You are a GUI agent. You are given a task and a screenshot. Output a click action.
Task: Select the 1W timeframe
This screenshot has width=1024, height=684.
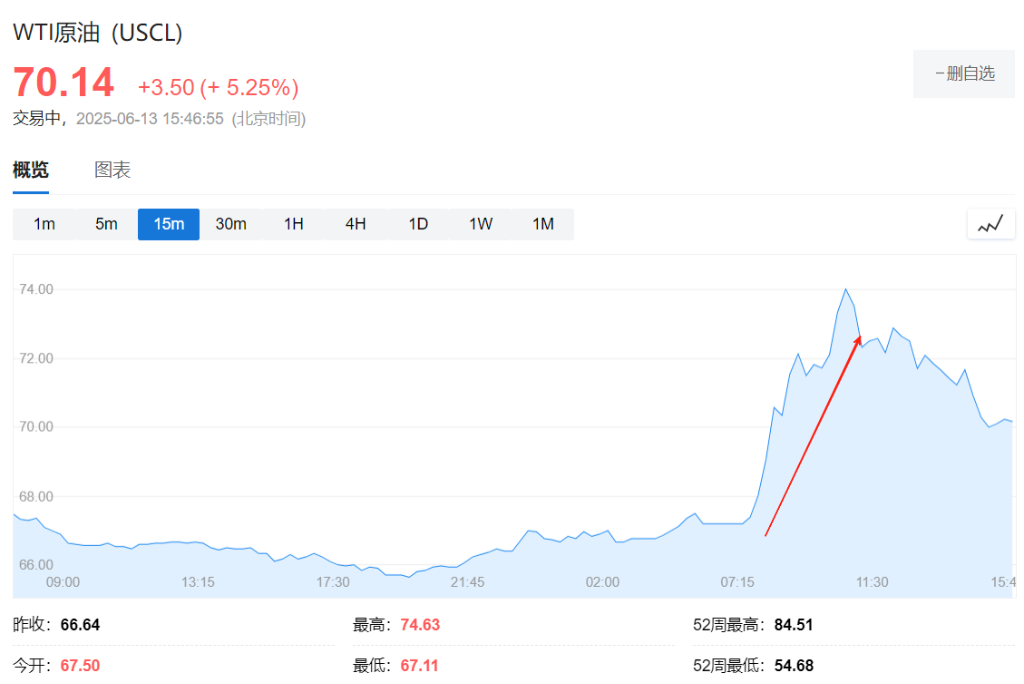480,224
